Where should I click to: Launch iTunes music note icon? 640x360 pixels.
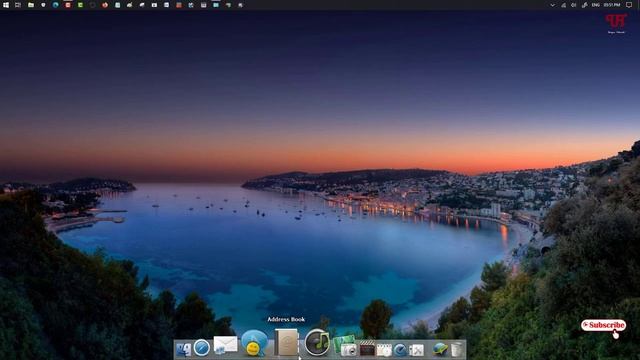click(317, 342)
